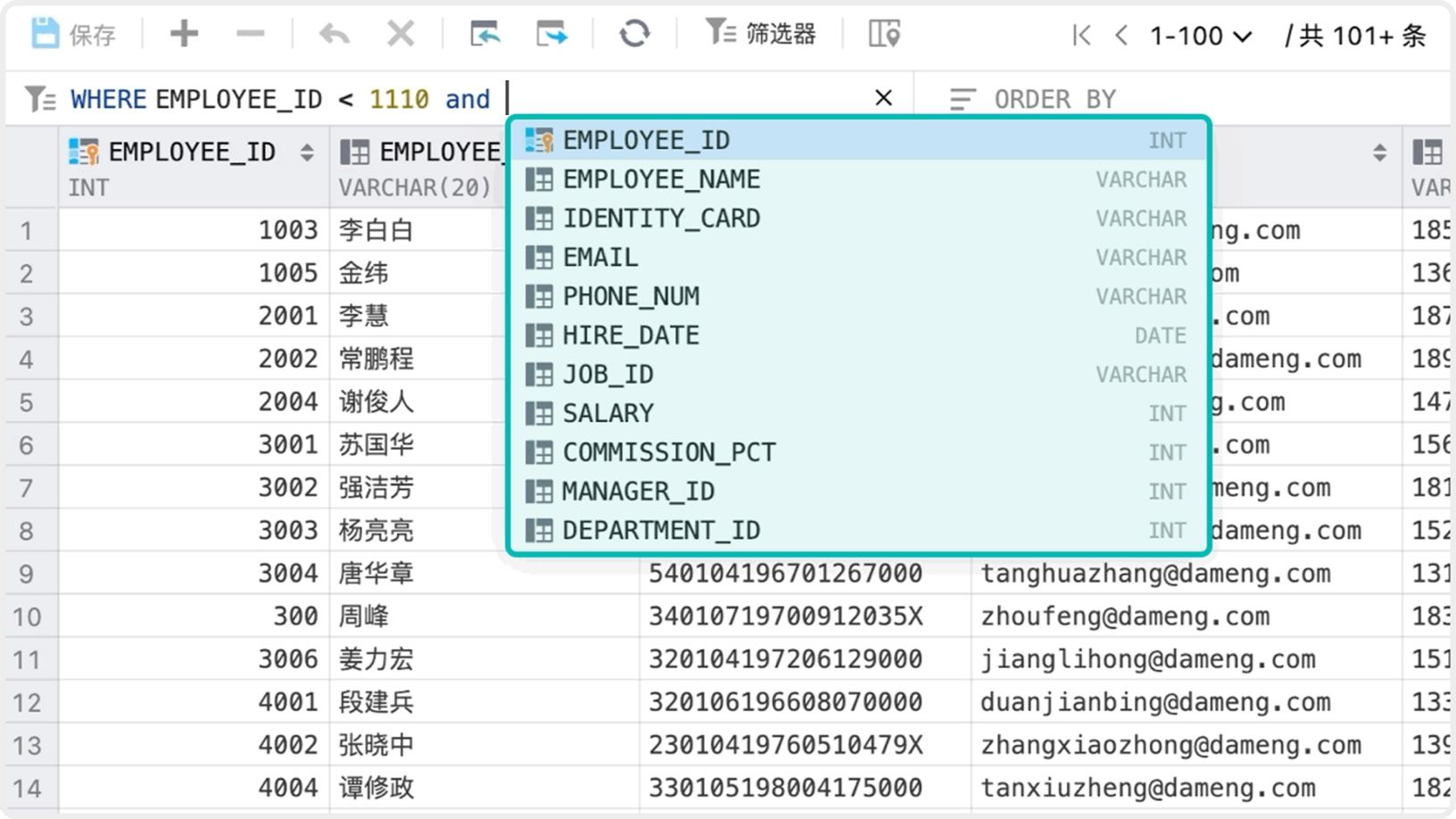Click email tanxiuzheng@dameng.com

1148,788
